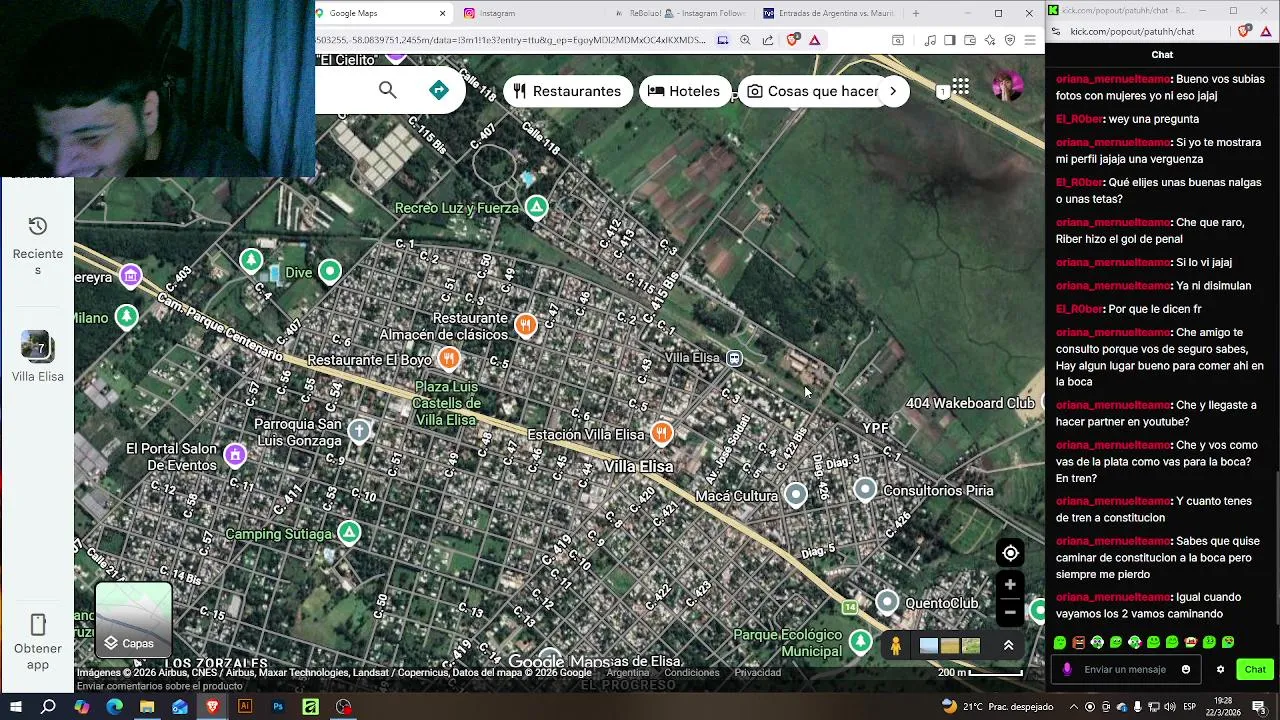The width and height of the screenshot is (1280, 720).
Task: Open Windows Start menu
Action: coord(16,707)
